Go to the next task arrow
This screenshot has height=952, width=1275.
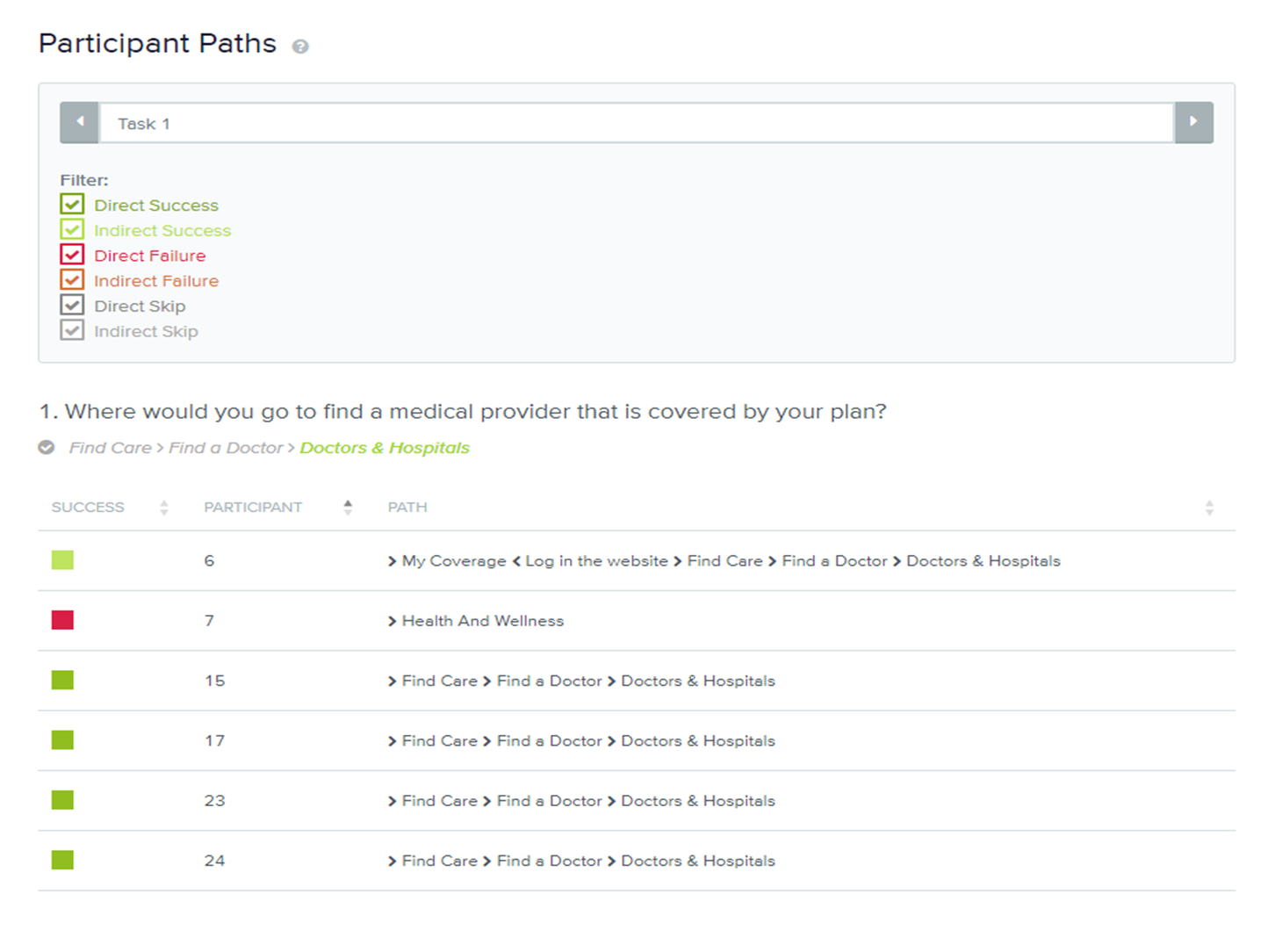(1193, 122)
